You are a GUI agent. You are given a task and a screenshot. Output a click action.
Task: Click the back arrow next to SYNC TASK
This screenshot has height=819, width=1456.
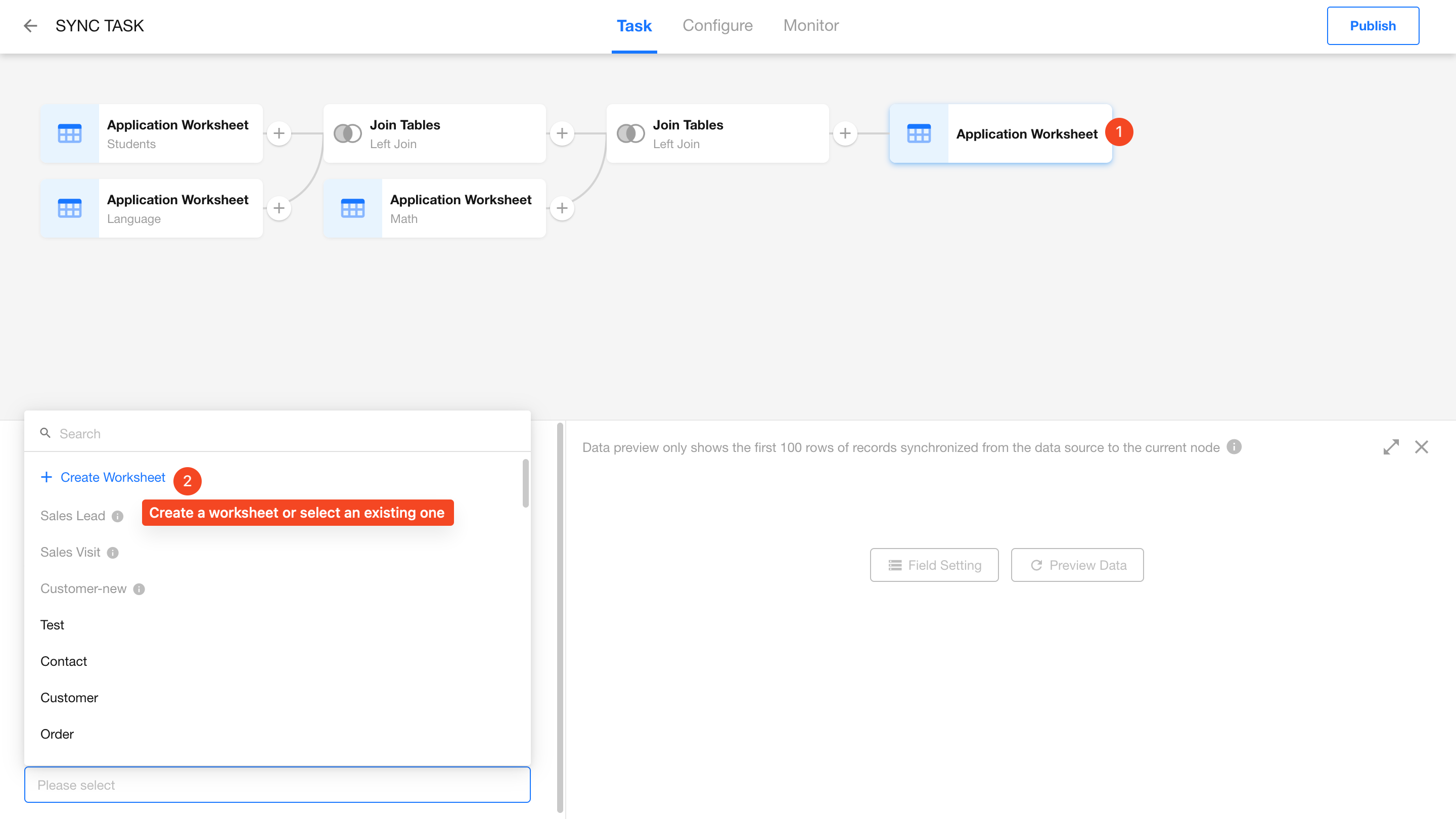click(x=30, y=25)
